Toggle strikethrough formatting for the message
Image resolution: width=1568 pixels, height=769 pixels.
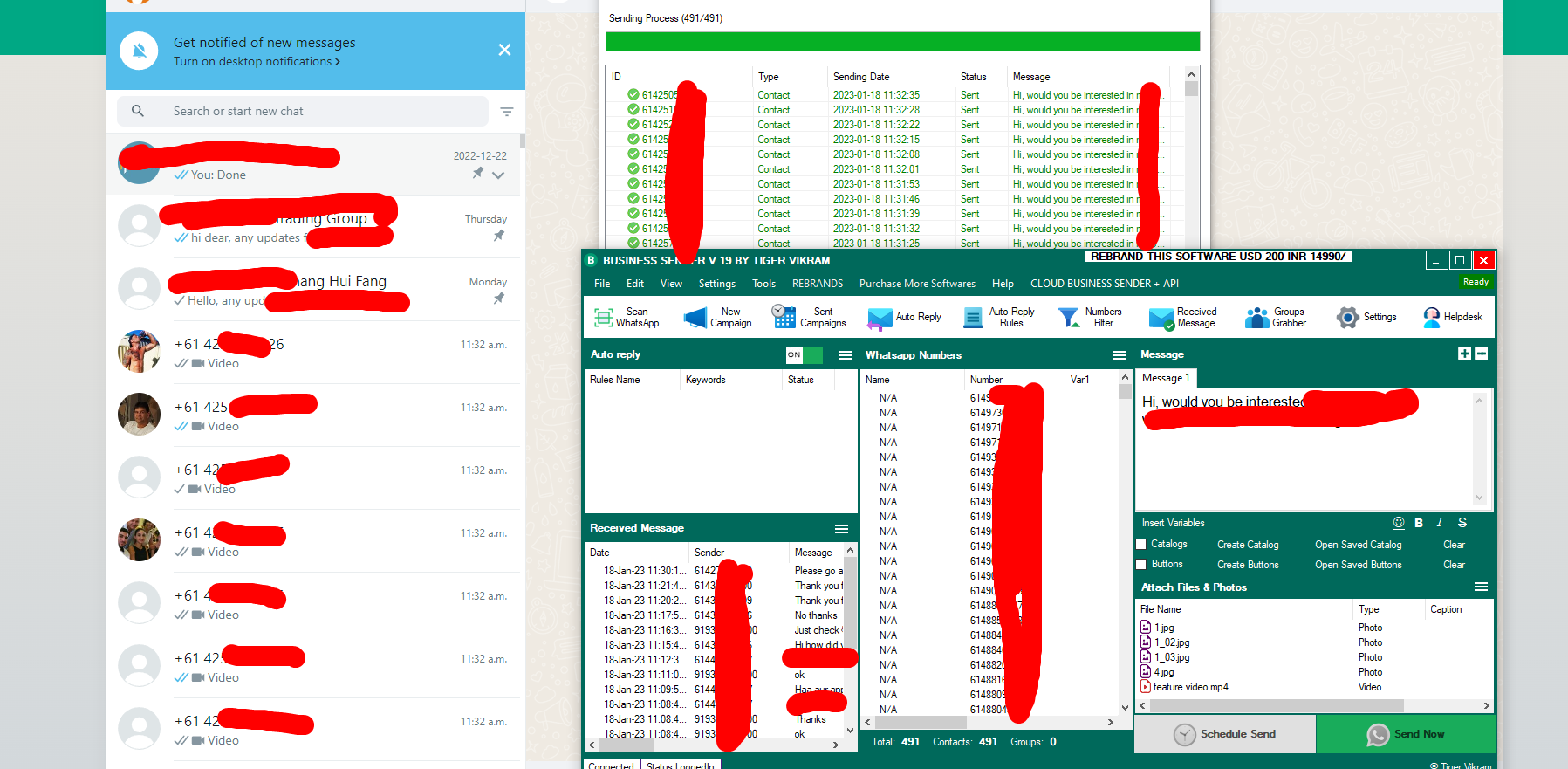click(x=1462, y=523)
